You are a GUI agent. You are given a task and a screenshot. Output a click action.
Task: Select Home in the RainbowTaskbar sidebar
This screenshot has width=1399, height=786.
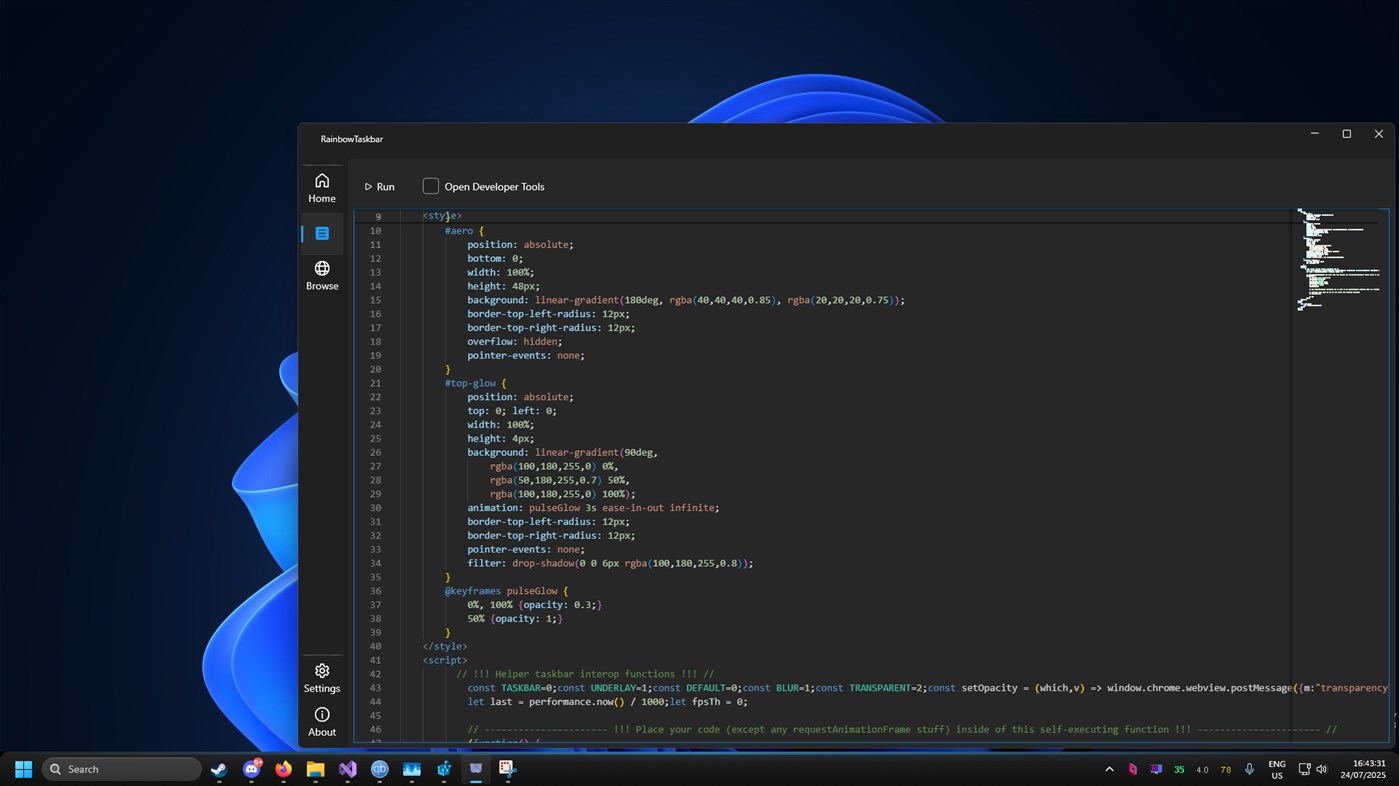coord(321,186)
